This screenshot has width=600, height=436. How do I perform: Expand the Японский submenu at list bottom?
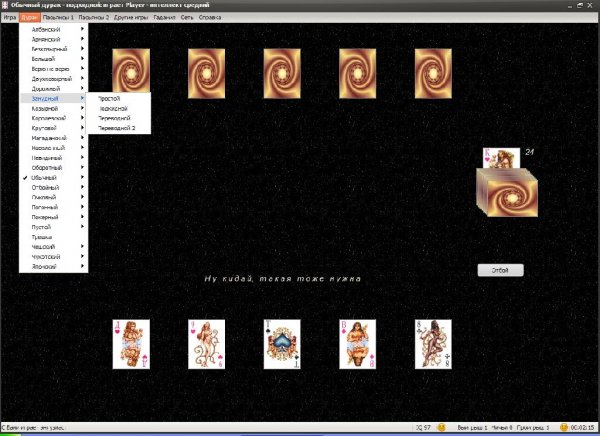[46, 265]
